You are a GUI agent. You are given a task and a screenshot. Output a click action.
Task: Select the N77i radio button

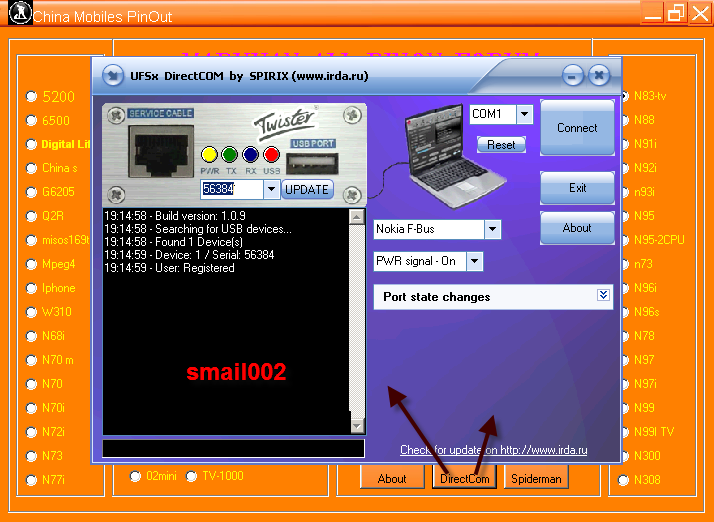[x=31, y=480]
